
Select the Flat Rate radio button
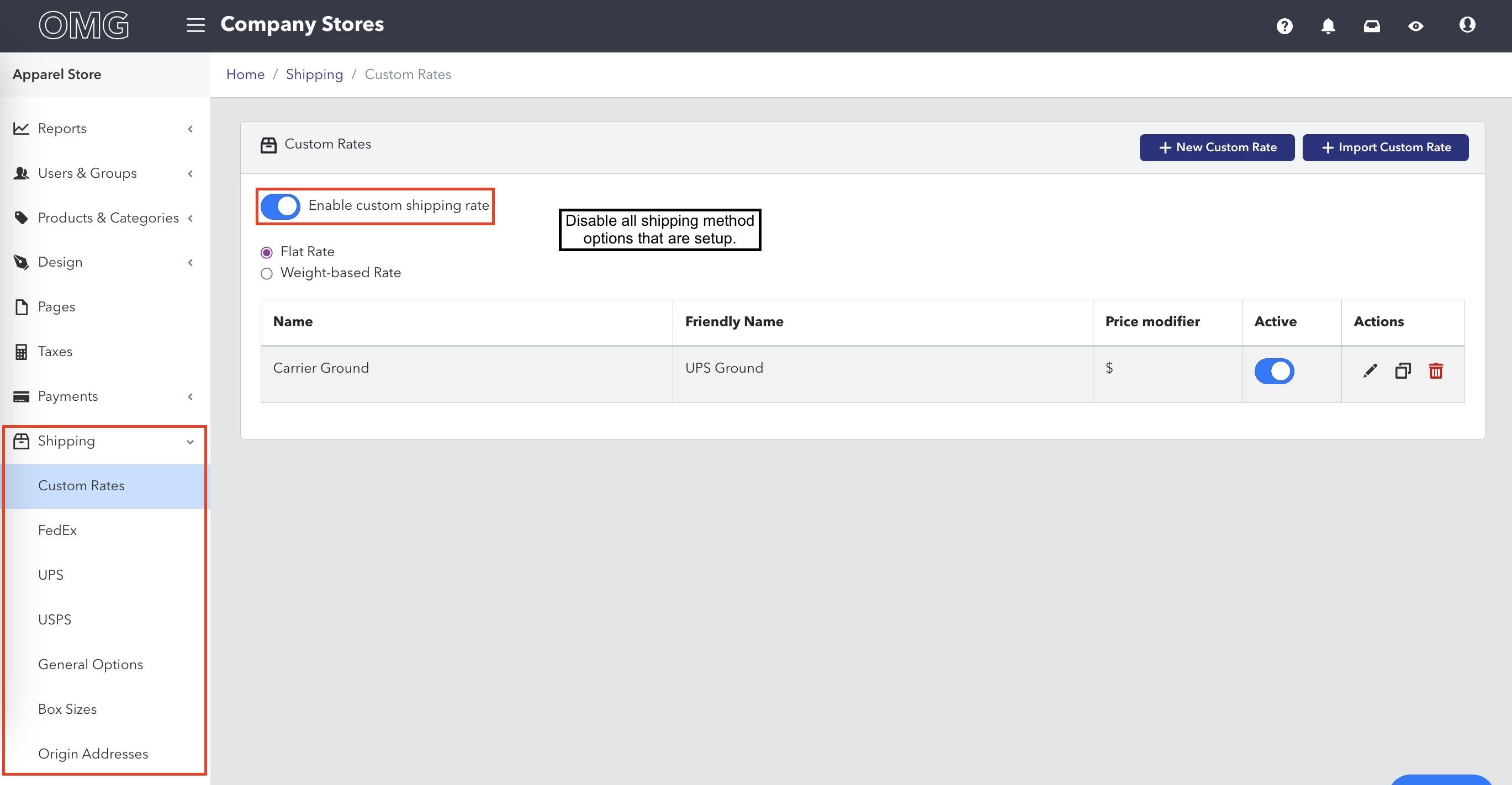point(267,253)
